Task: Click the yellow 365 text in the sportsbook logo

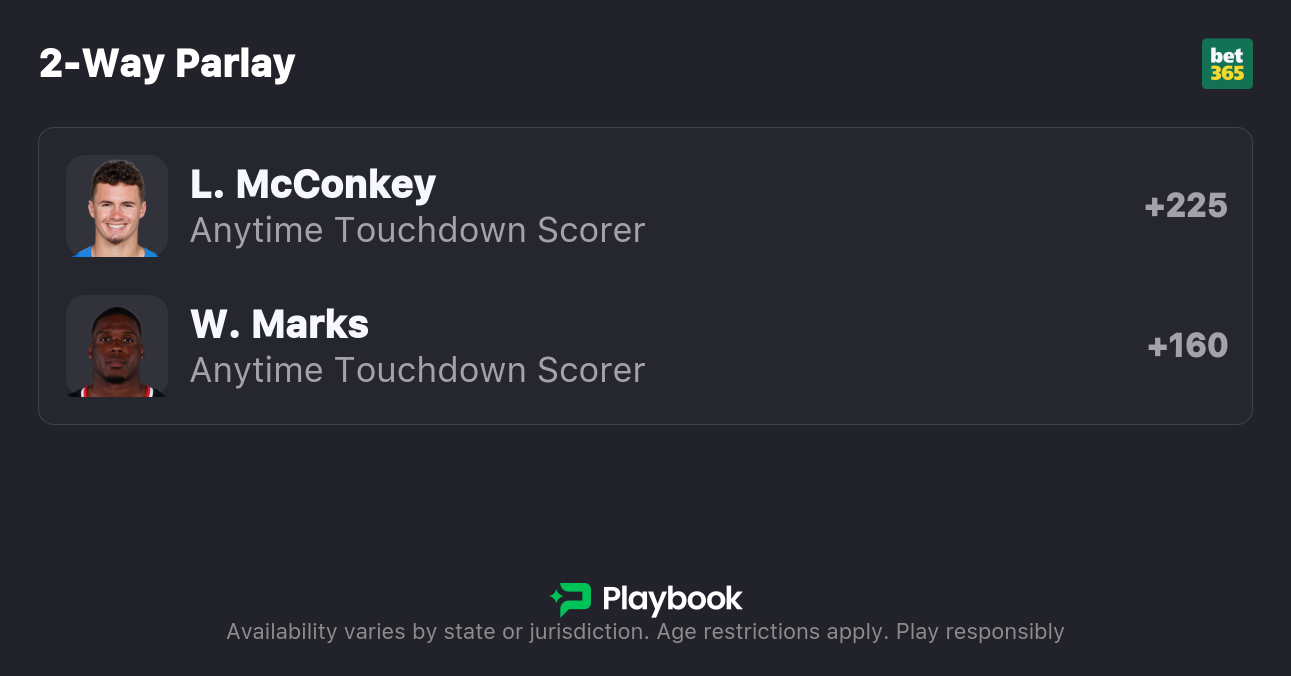Action: pyautogui.click(x=1227, y=74)
